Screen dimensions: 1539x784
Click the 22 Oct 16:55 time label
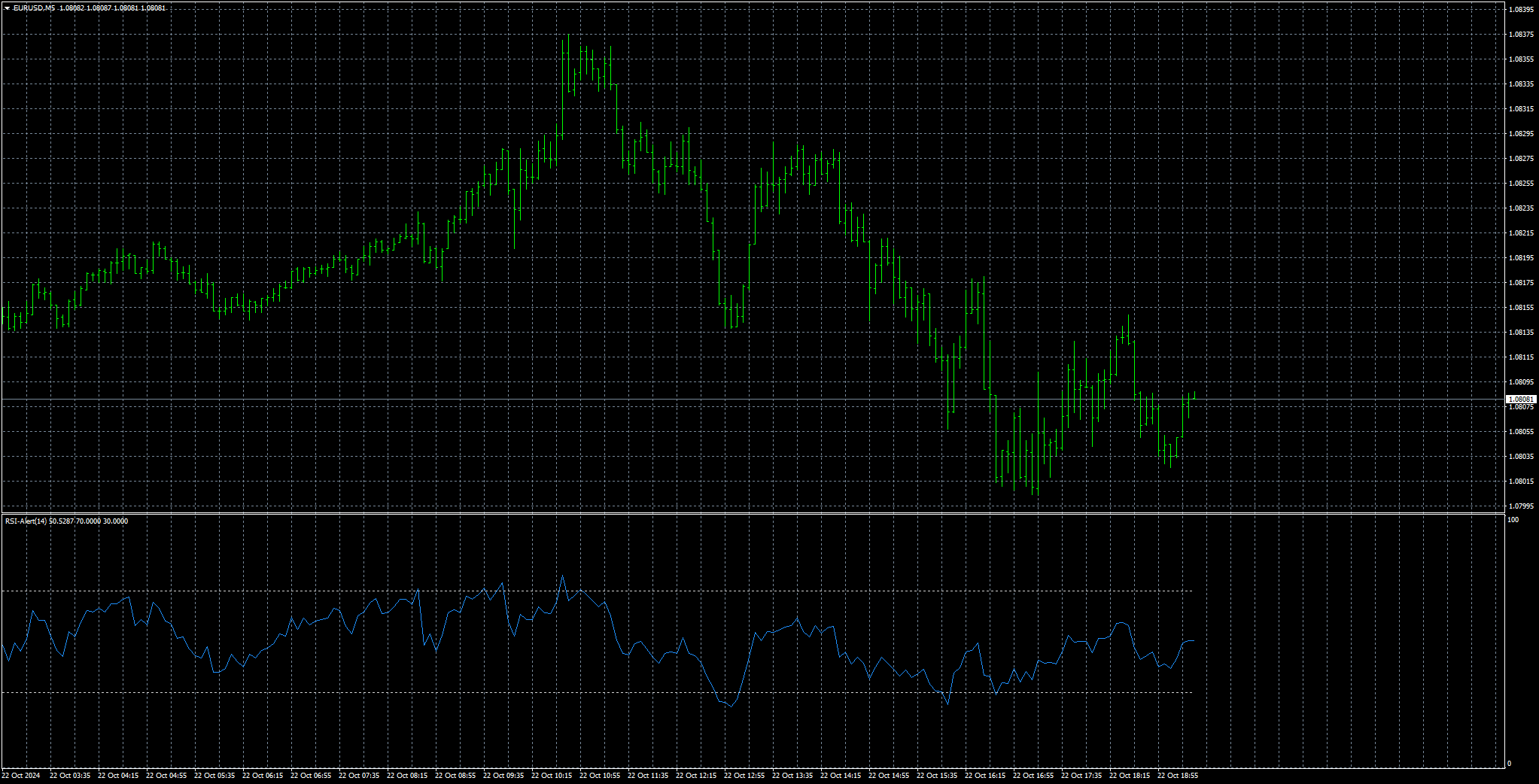(1033, 776)
